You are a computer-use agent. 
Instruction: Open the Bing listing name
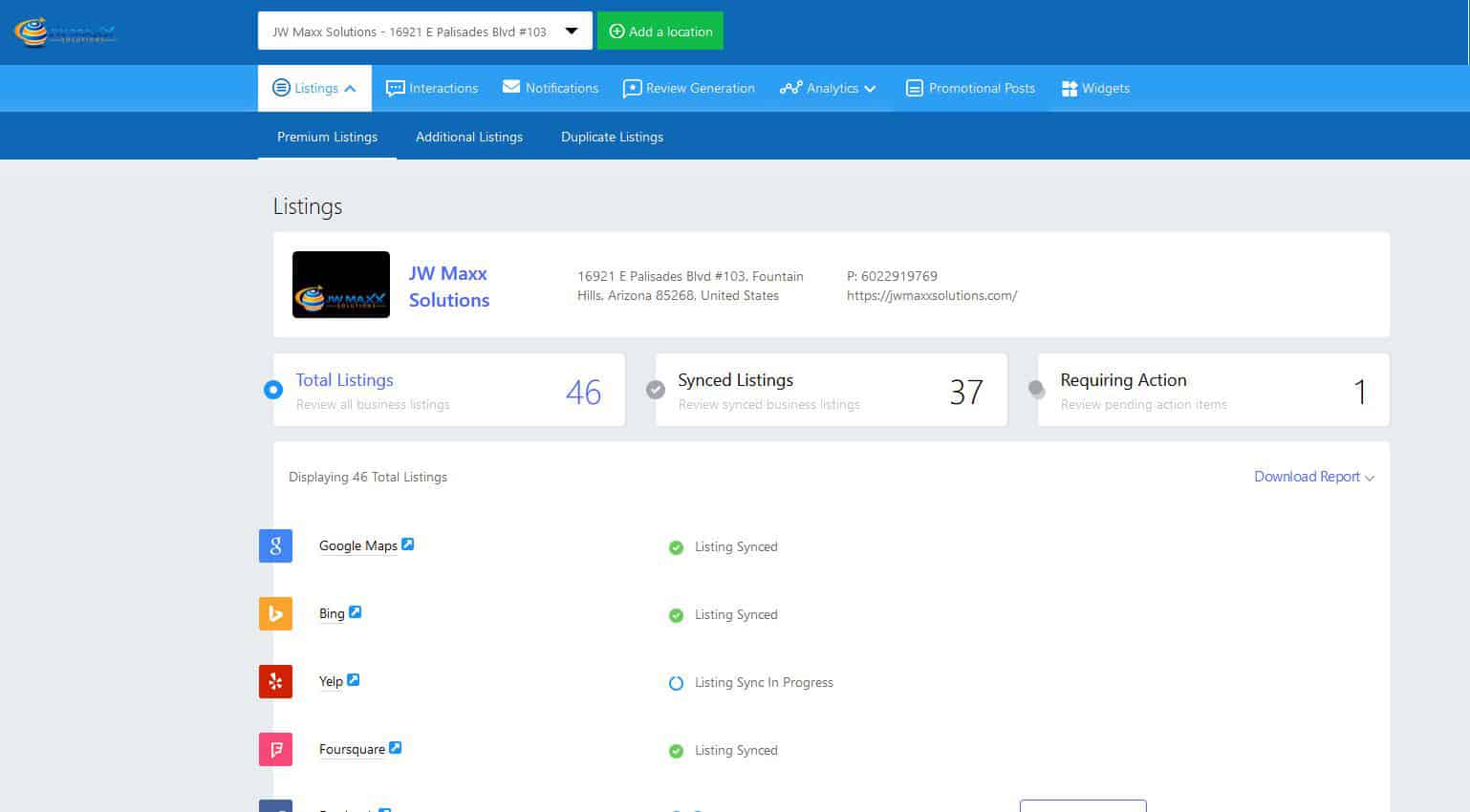coord(332,614)
